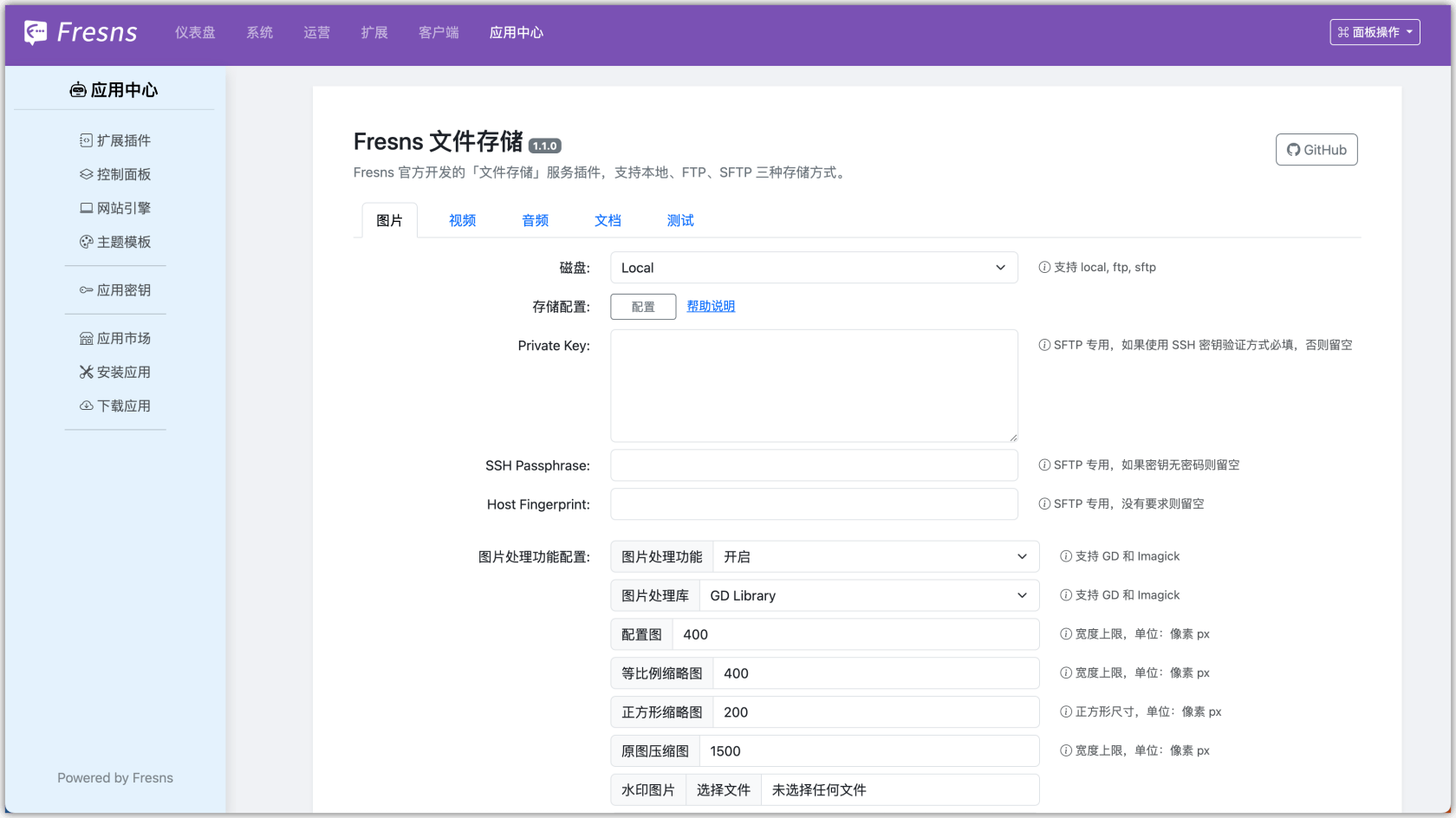The width and height of the screenshot is (1456, 818).
Task: Click the command icon in 面板操作 button
Action: pos(1343,32)
